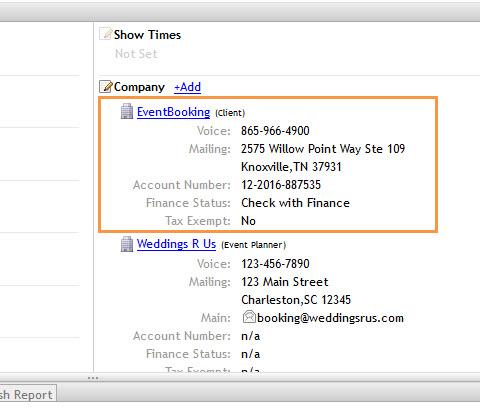Click the Weddings R Us Finance Status n/a value
This screenshot has width=480, height=414.
tap(250, 354)
